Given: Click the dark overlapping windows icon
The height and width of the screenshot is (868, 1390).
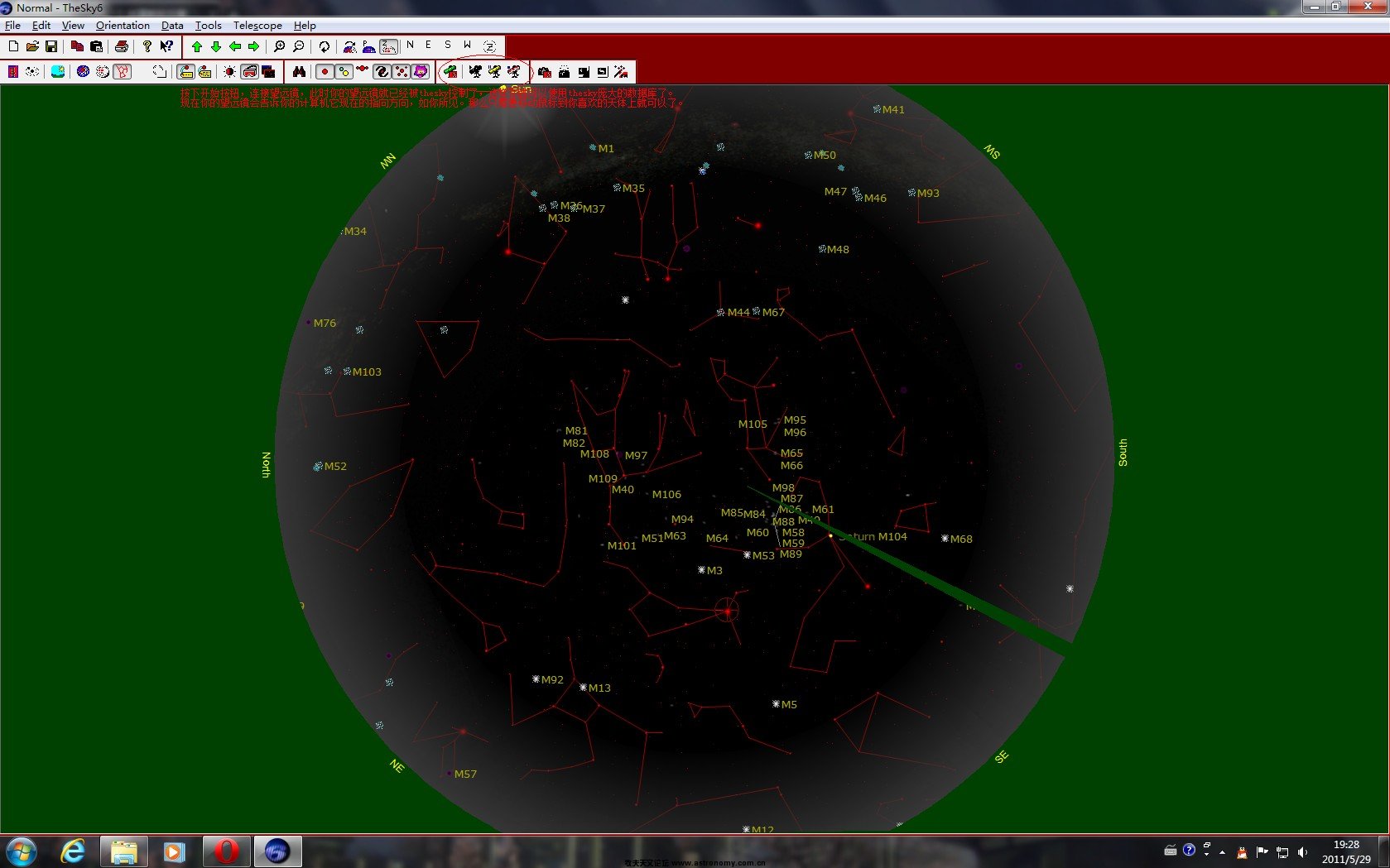Looking at the screenshot, I should [268, 72].
